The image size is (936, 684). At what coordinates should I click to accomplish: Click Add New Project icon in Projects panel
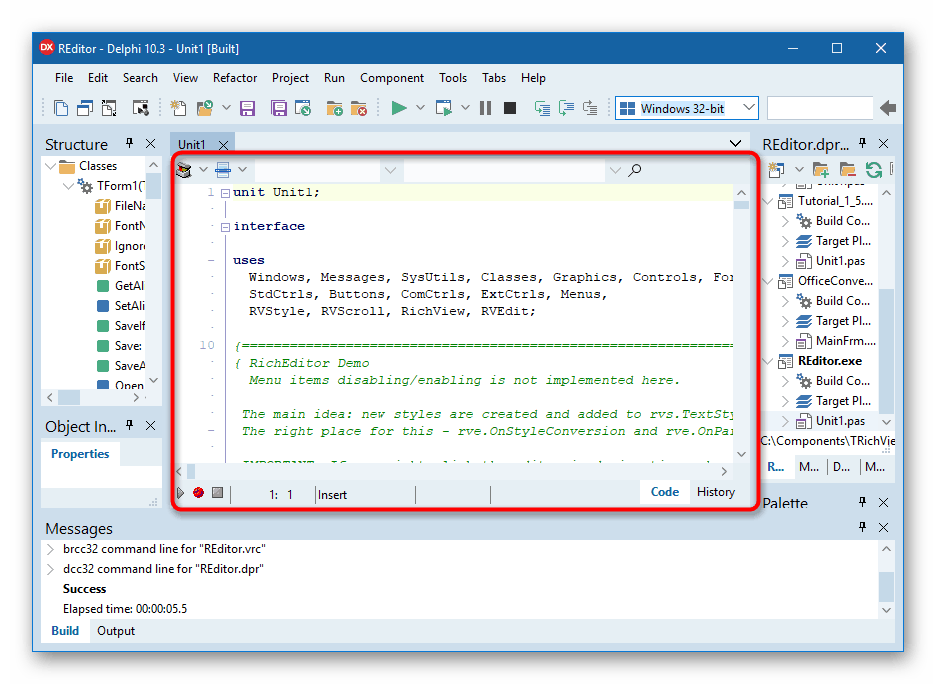775,170
